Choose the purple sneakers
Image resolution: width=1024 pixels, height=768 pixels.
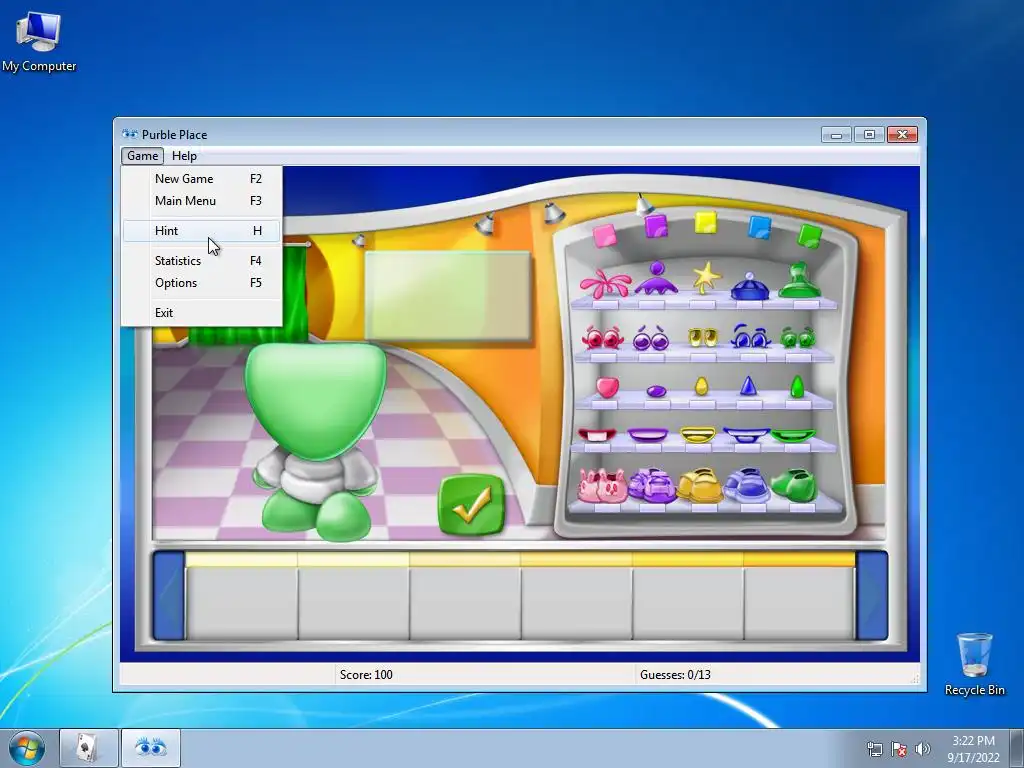652,485
